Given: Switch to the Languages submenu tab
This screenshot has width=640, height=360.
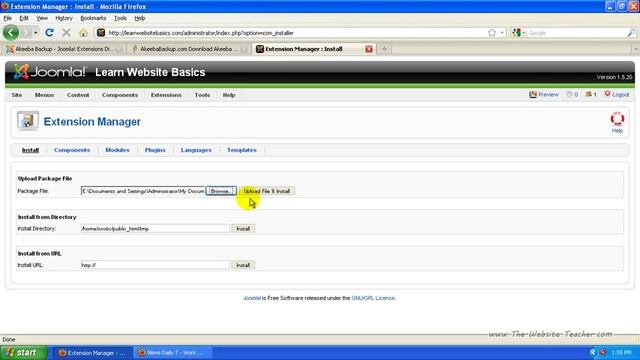Looking at the screenshot, I should point(196,150).
